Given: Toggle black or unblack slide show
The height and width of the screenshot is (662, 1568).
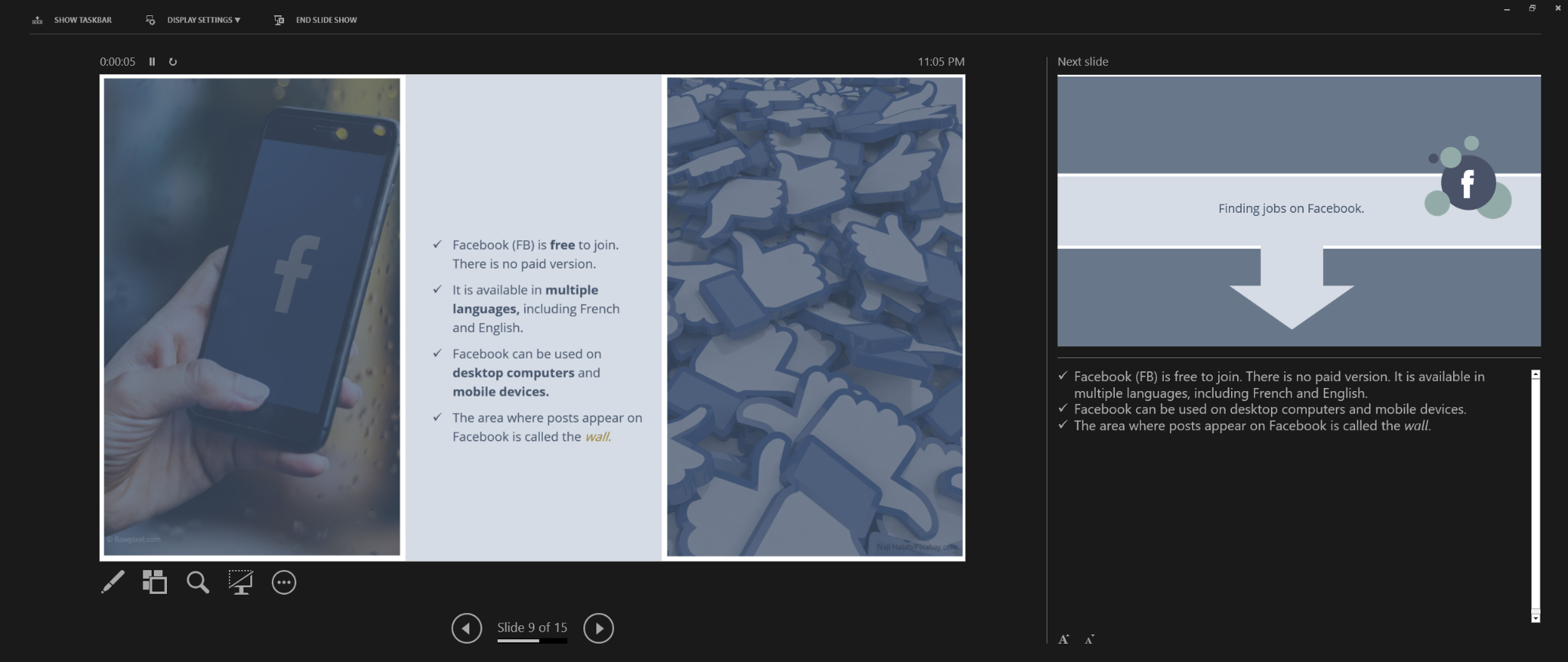Looking at the screenshot, I should click(240, 582).
